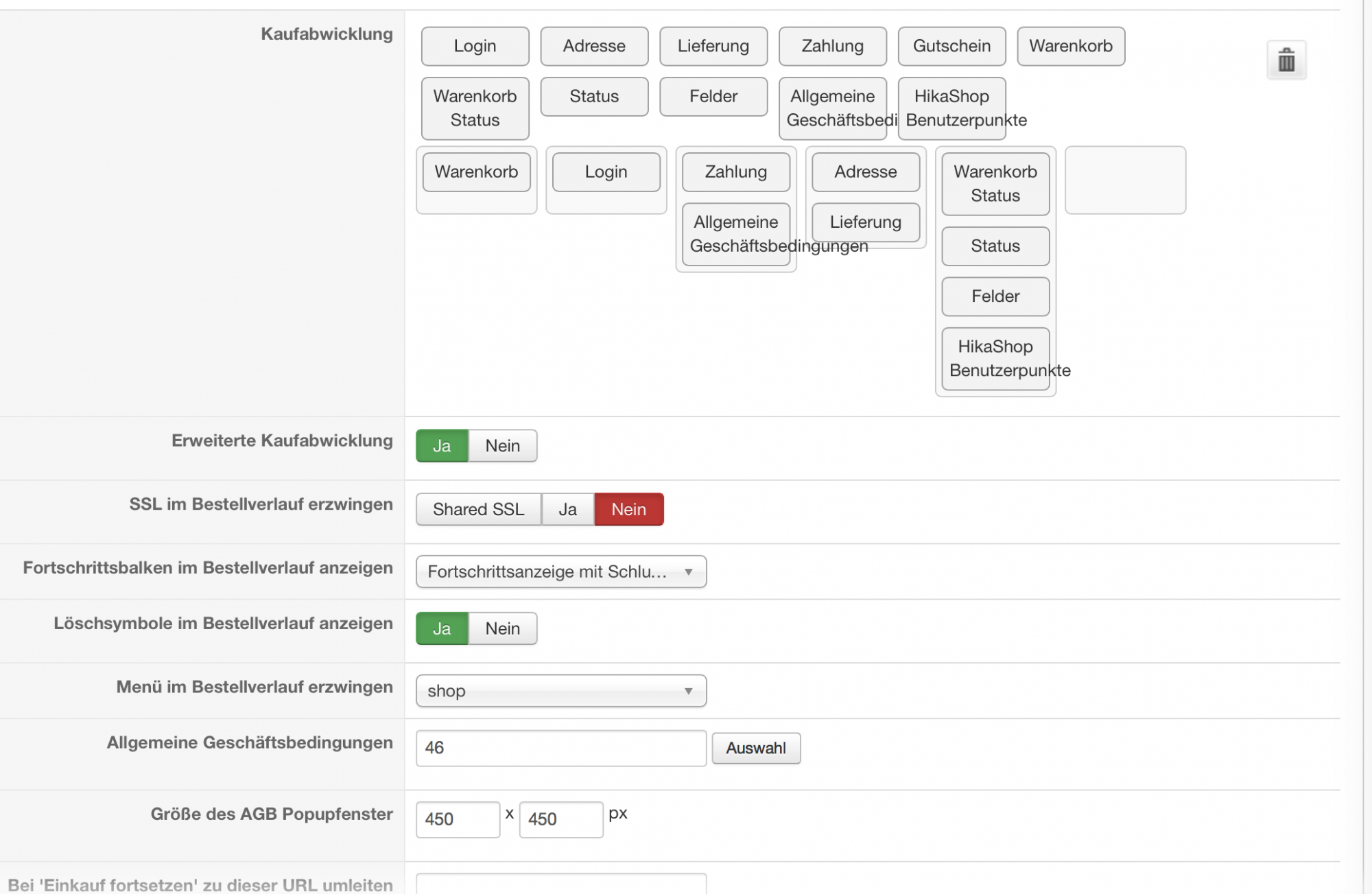Click Felder block in the fifth step column
The height and width of the screenshot is (894, 1372).
click(995, 296)
